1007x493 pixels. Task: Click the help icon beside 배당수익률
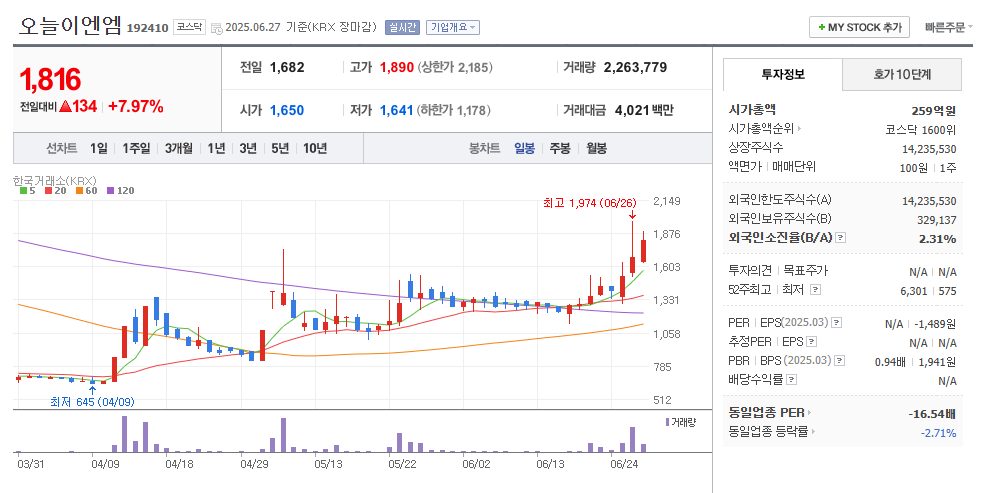point(792,379)
